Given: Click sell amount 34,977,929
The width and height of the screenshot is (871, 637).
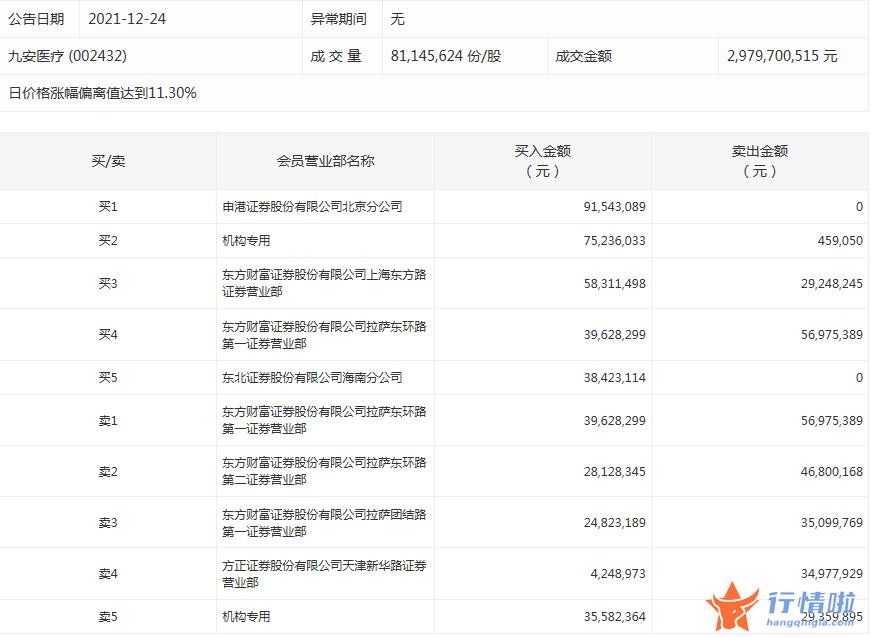Looking at the screenshot, I should click(832, 574).
